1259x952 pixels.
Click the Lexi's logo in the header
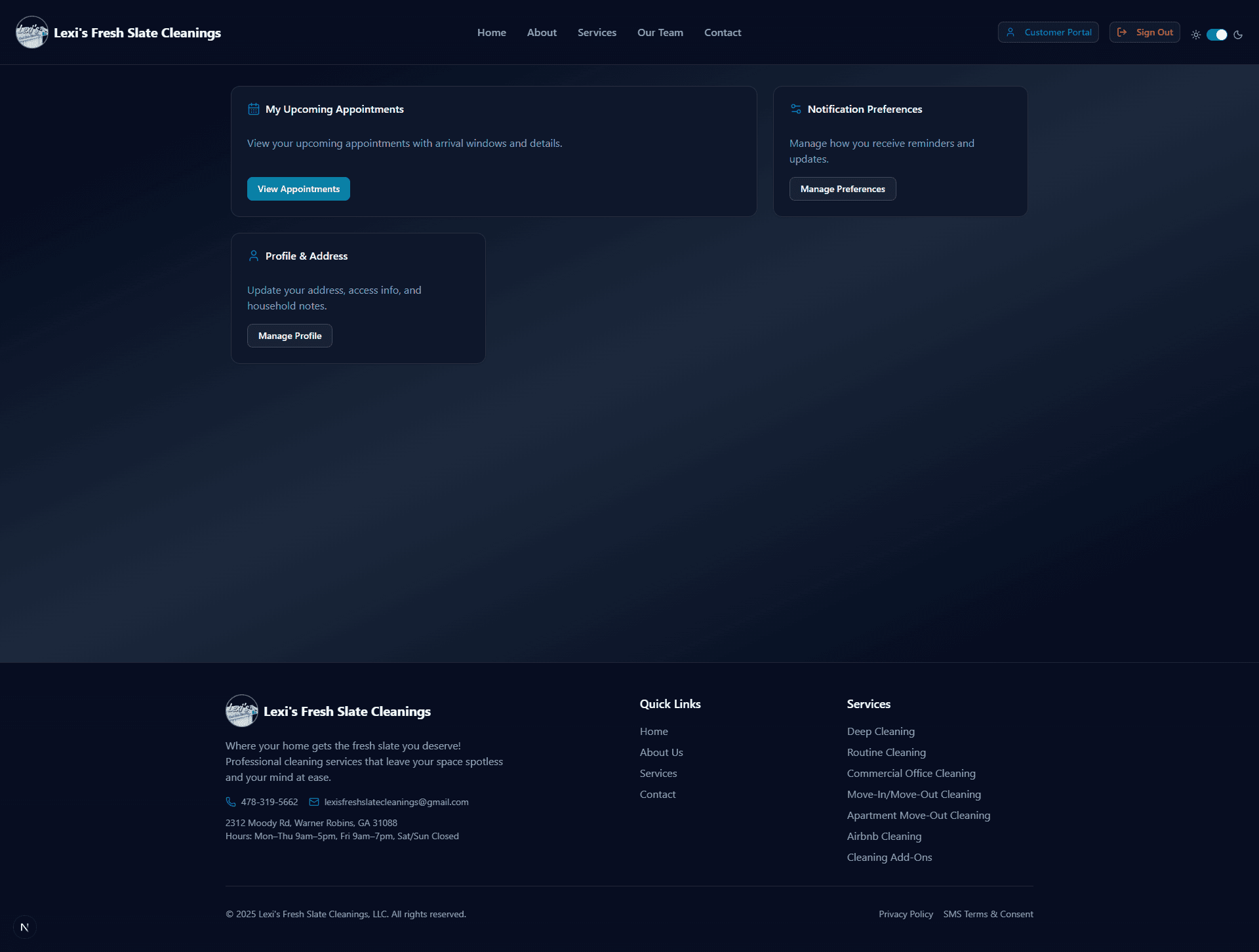pyautogui.click(x=31, y=31)
